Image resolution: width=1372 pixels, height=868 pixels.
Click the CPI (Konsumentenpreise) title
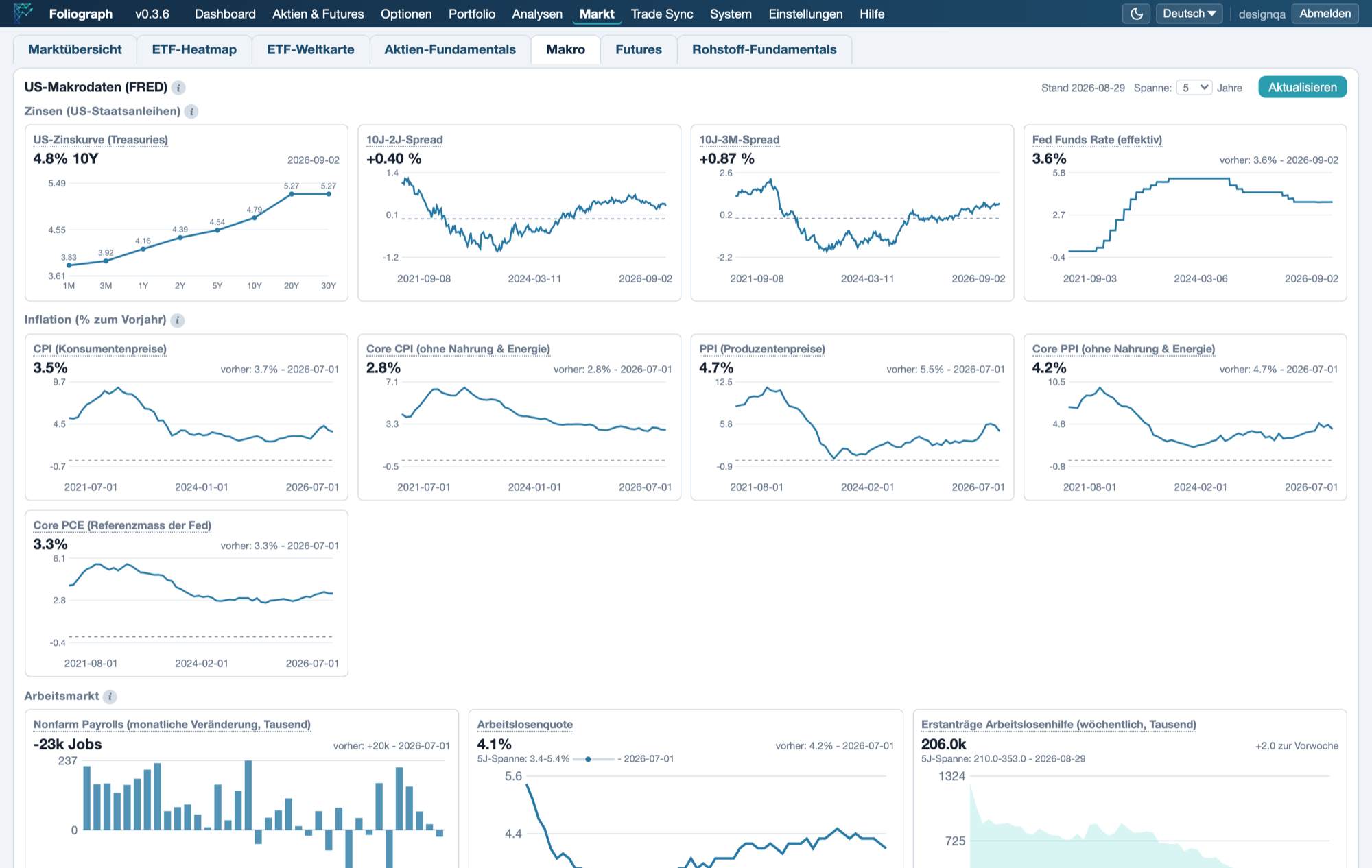point(100,349)
